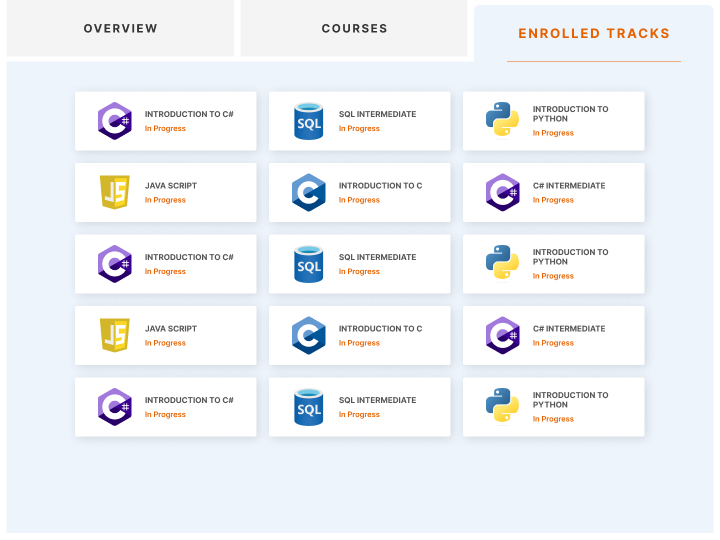This screenshot has width=720, height=540.
Task: Click the blue C logo in the fourth row
Action: tap(309, 335)
